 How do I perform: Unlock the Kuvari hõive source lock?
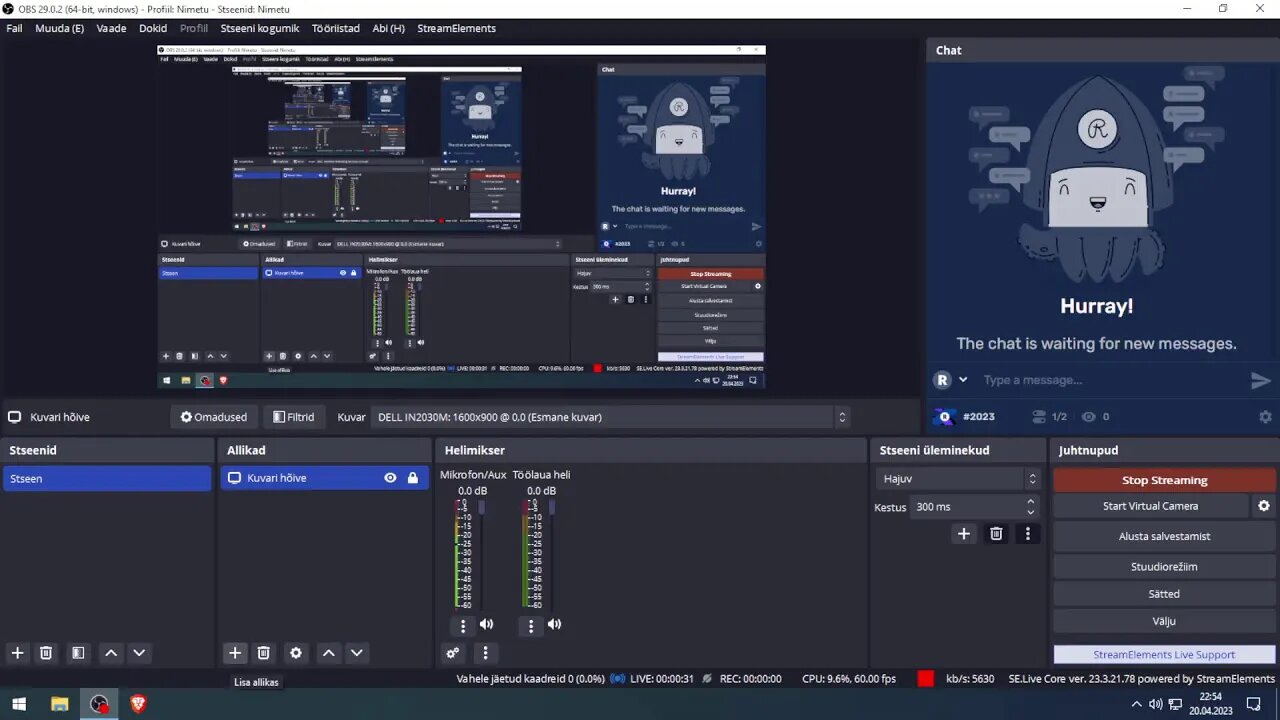click(x=412, y=478)
